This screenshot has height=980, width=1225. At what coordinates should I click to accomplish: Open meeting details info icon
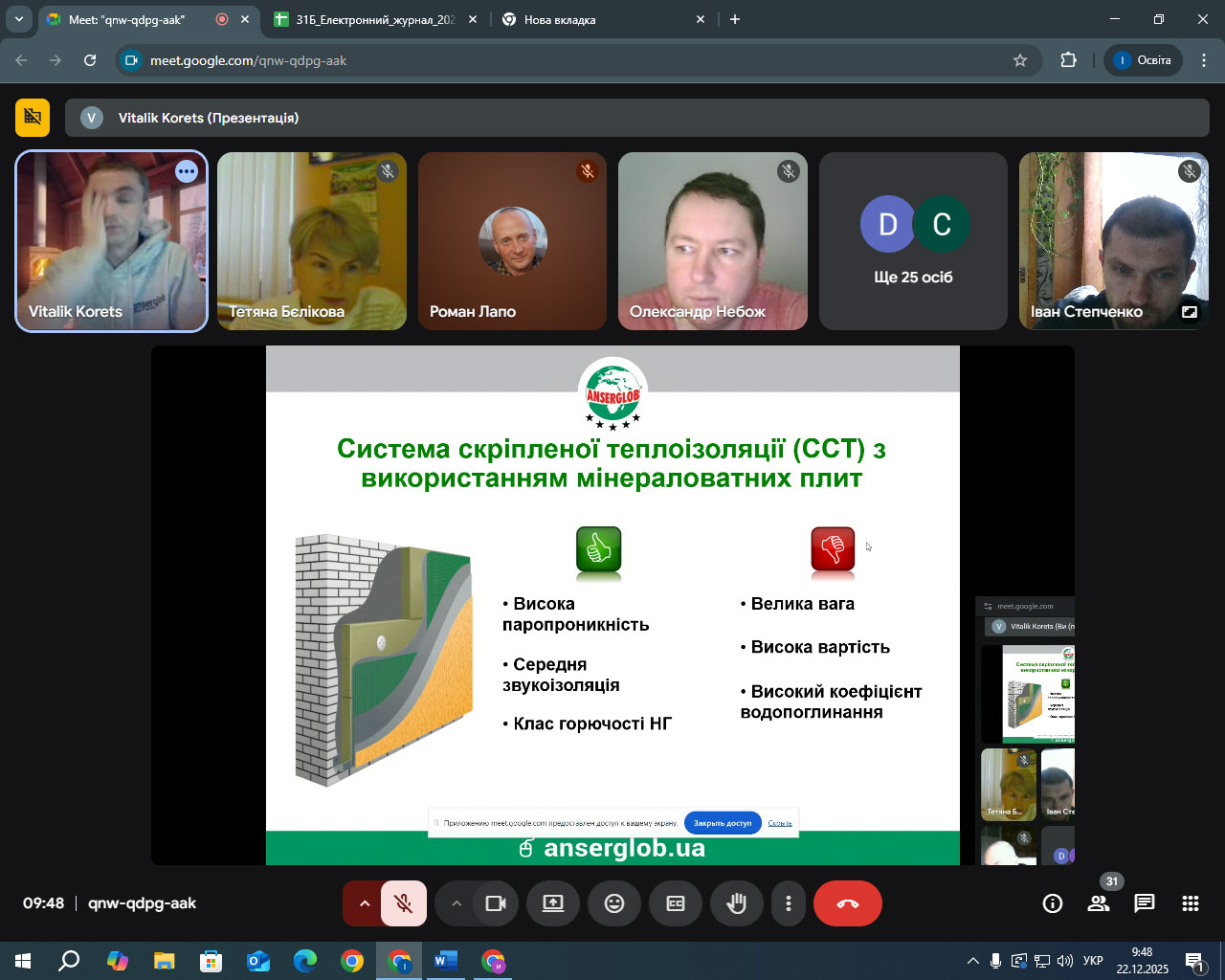(x=1053, y=903)
